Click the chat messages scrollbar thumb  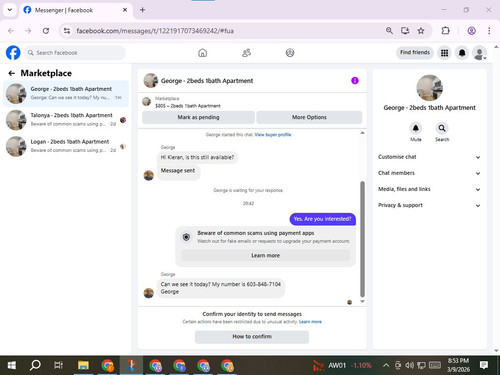362,239
